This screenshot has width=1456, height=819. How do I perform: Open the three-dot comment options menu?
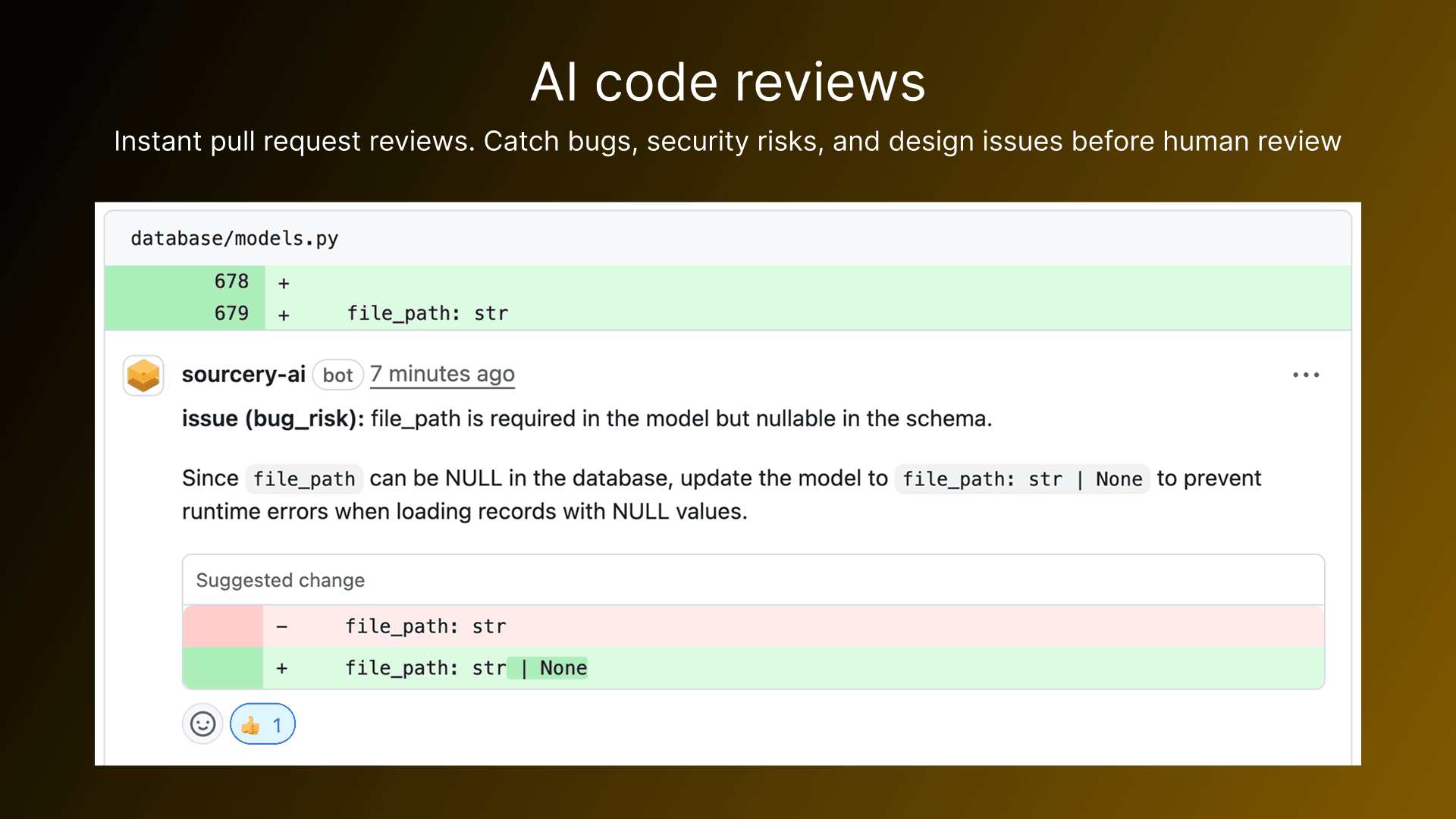pos(1306,375)
